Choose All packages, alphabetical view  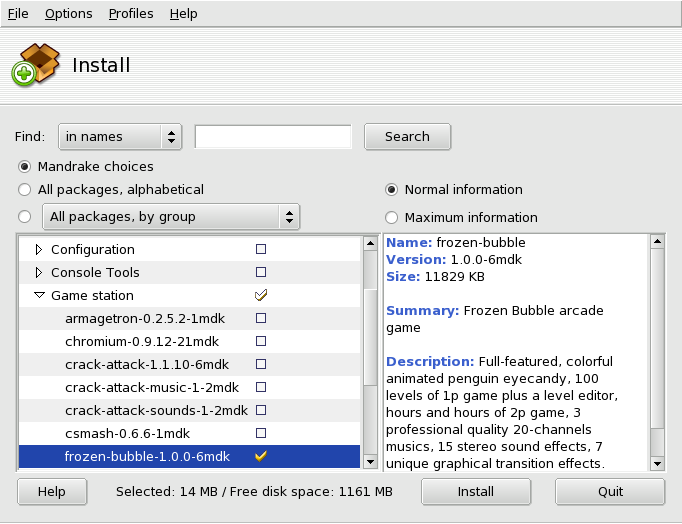click(x=25, y=189)
